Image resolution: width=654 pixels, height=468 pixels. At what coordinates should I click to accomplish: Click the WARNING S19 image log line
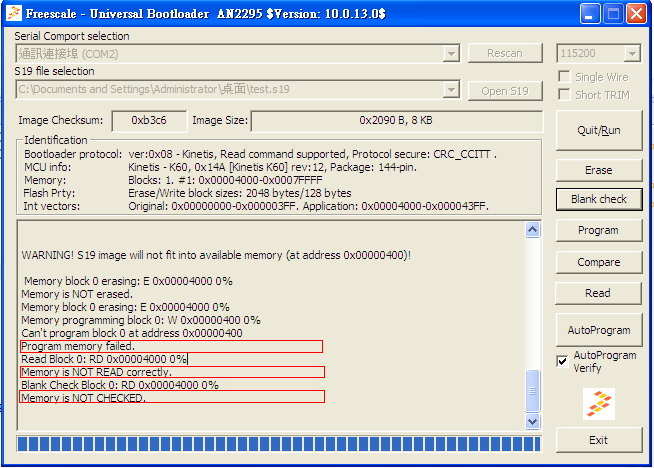tap(216, 255)
